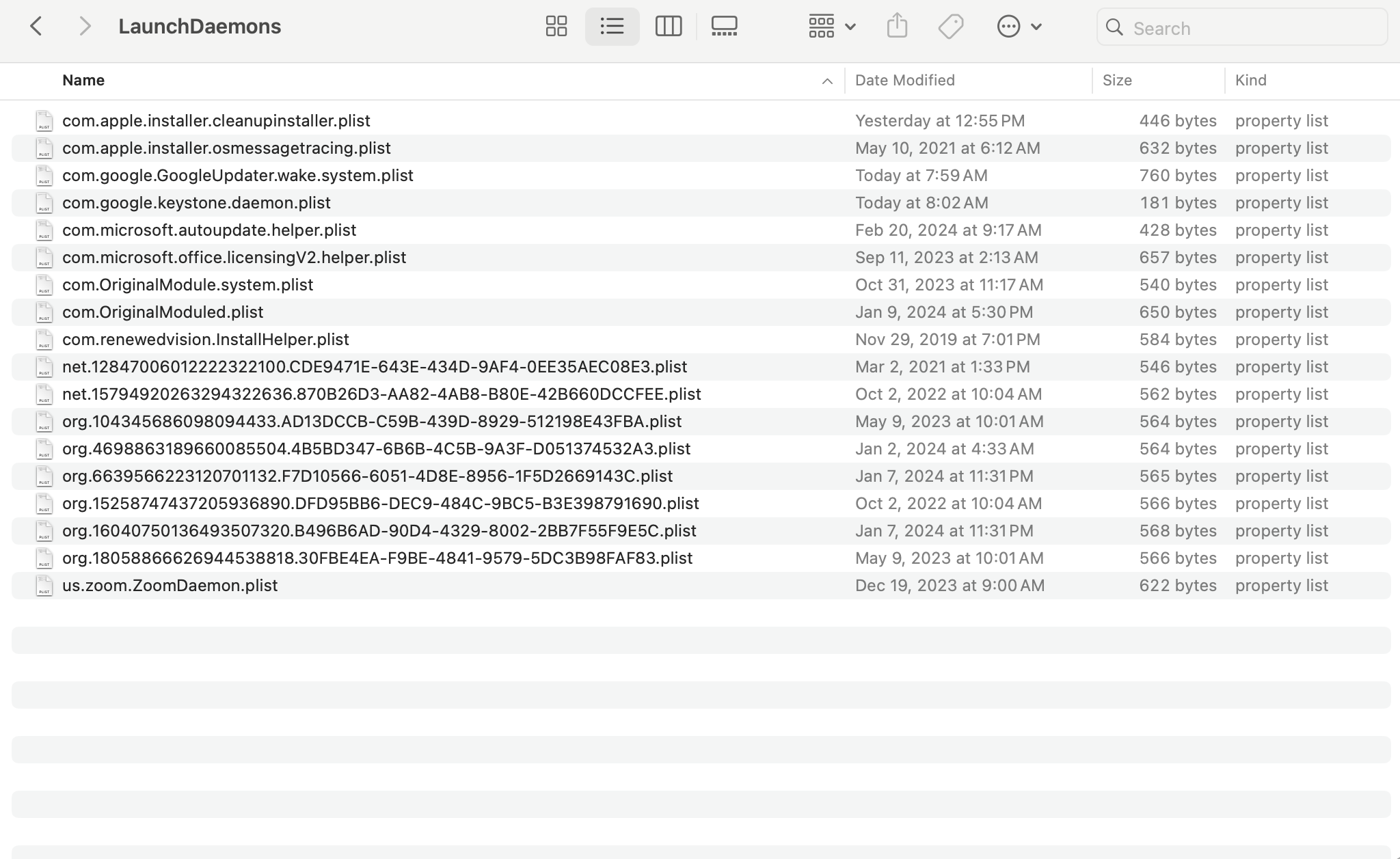Switch to icon view

[x=556, y=26]
